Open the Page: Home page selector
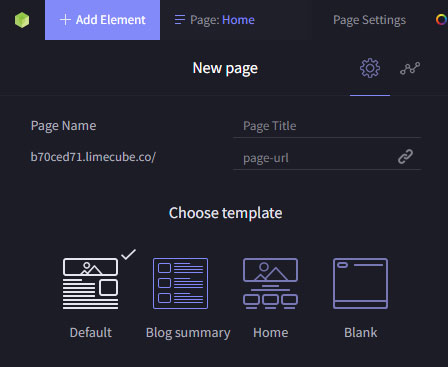 click(x=215, y=20)
